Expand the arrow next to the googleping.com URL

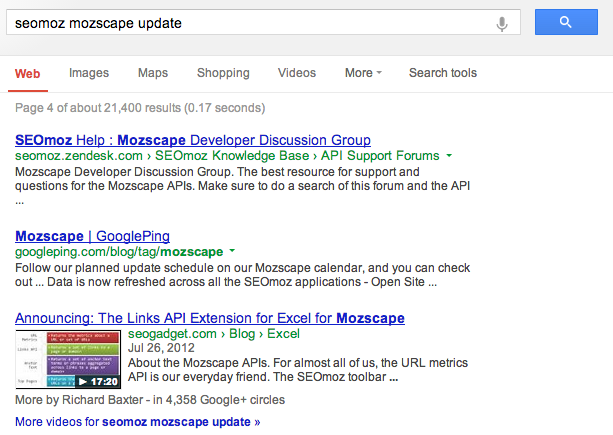pos(232,251)
